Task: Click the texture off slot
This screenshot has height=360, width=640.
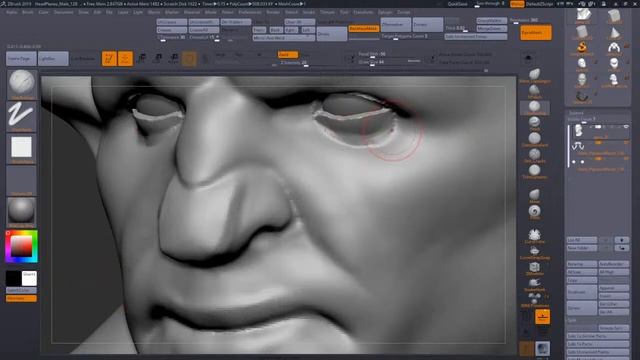Action: (22, 180)
